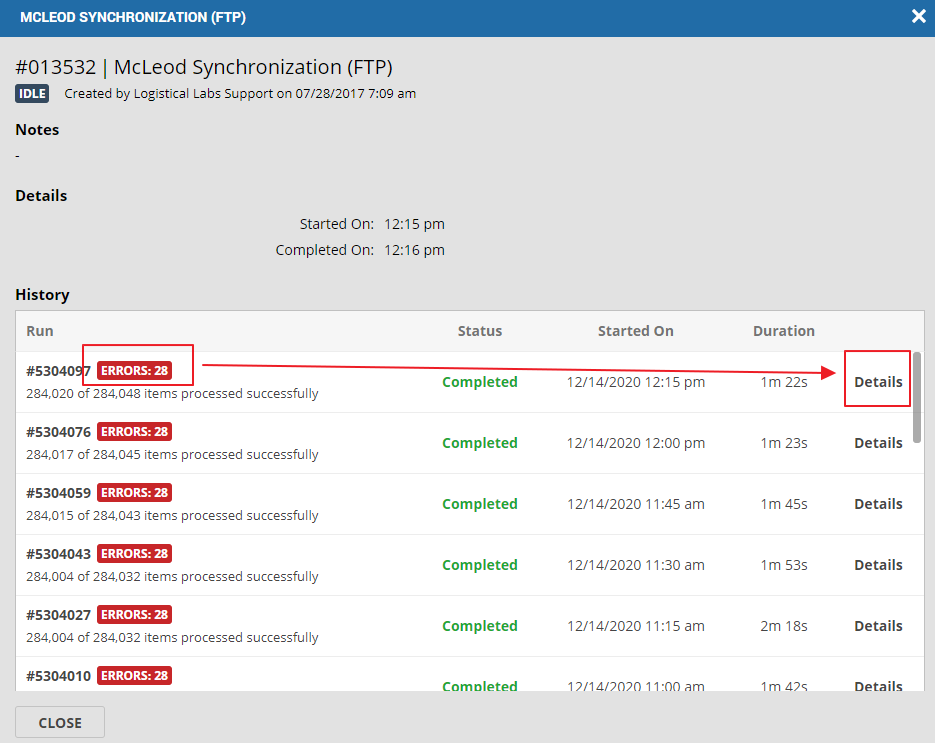Click the ERRORS: 28 badge on run #5304043
The width and height of the screenshot is (935, 743).
tap(134, 553)
